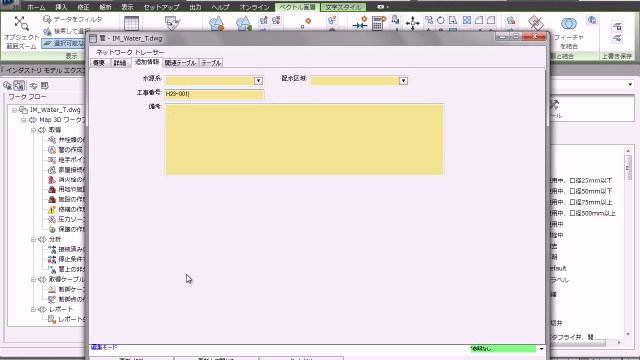Select the レポート child item in tree
Image resolution: width=640 pixels, height=360 pixels.
[67, 320]
